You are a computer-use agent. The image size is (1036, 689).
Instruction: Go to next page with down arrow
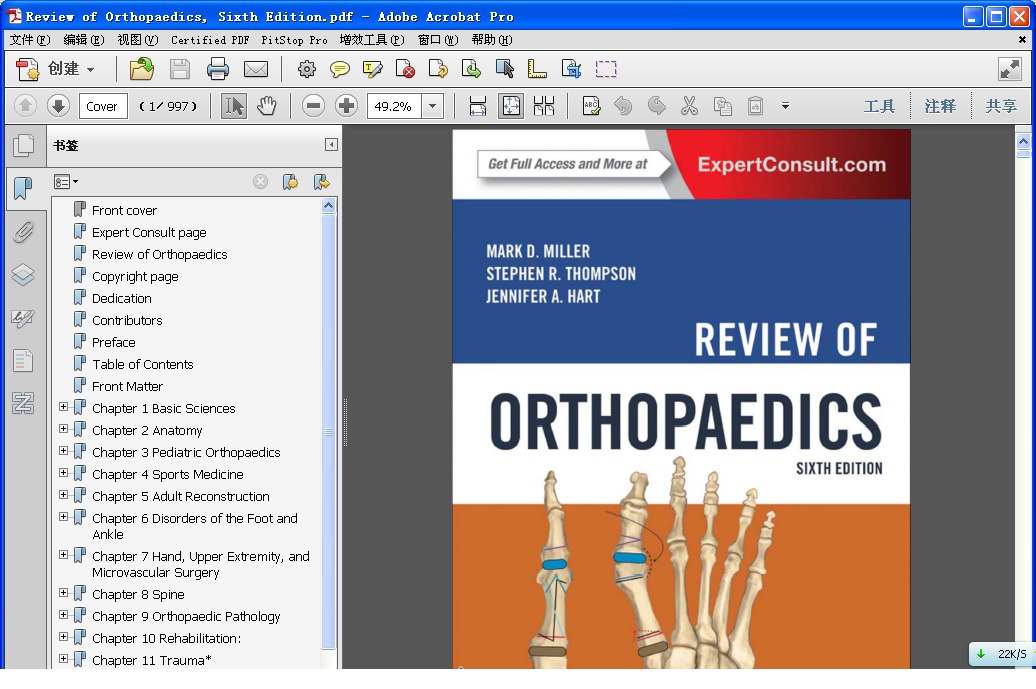[x=58, y=106]
